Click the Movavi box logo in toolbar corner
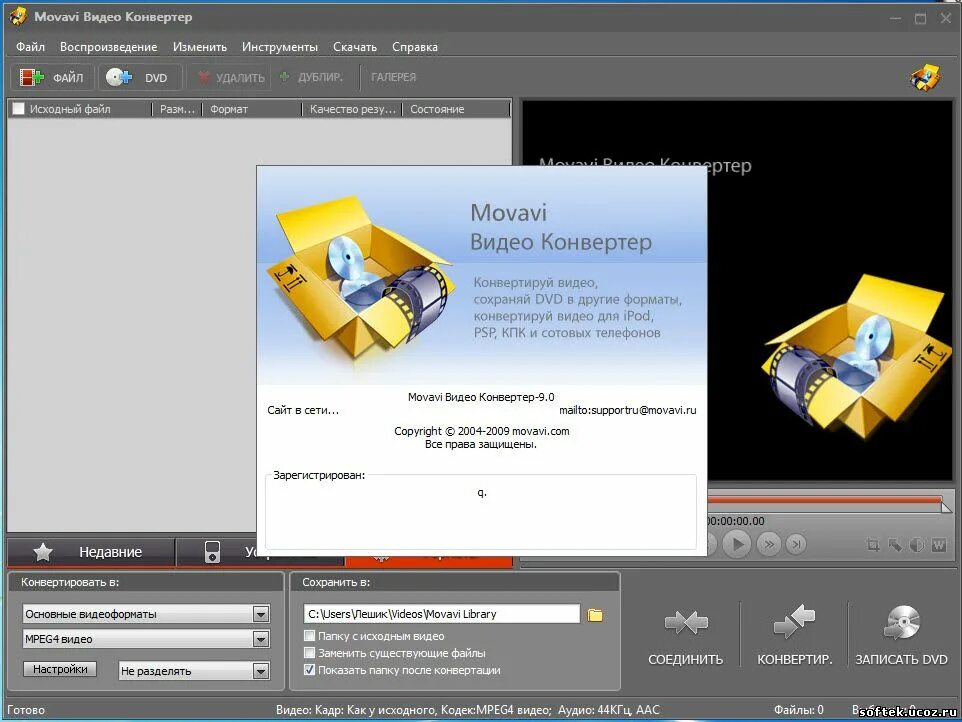962x722 pixels. coord(925,78)
